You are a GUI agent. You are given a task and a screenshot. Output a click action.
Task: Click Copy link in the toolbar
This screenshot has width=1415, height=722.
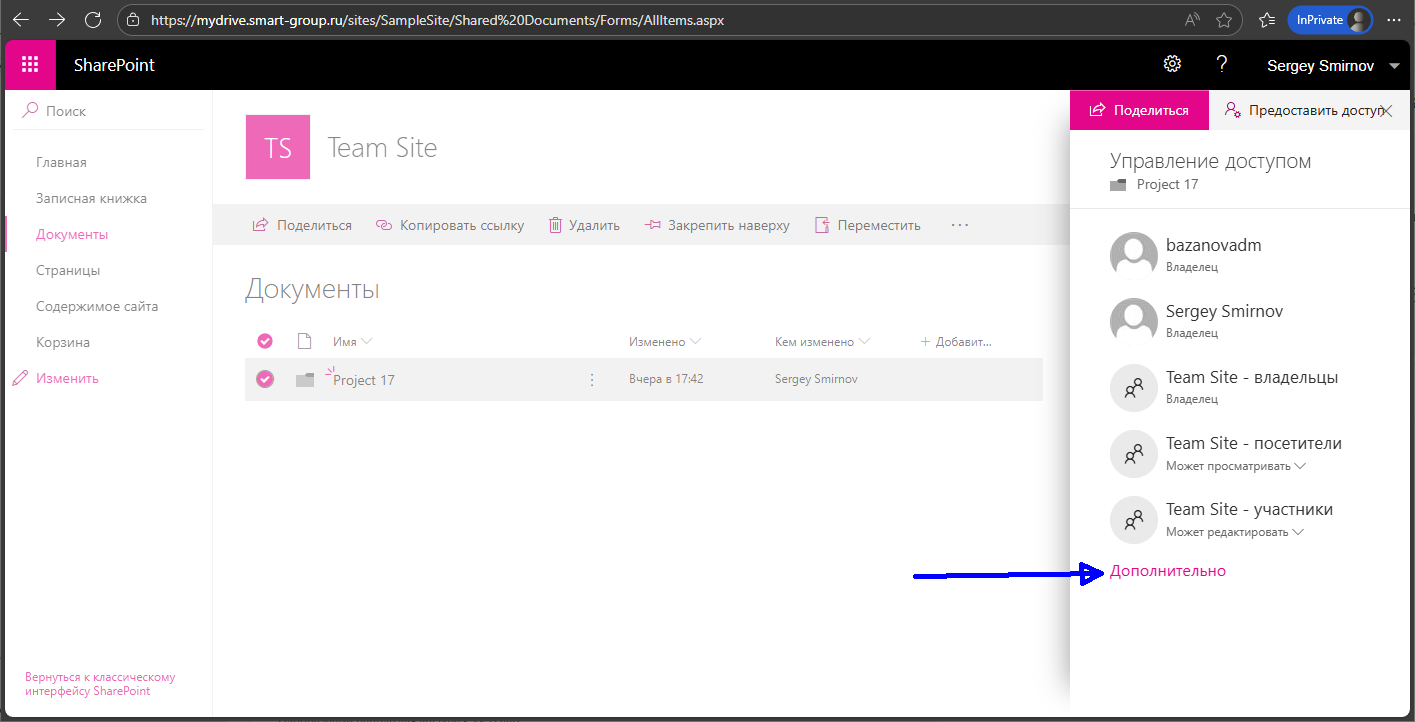click(450, 225)
